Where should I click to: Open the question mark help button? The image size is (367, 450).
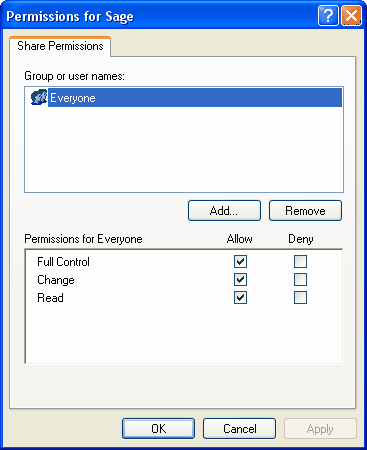pos(328,16)
